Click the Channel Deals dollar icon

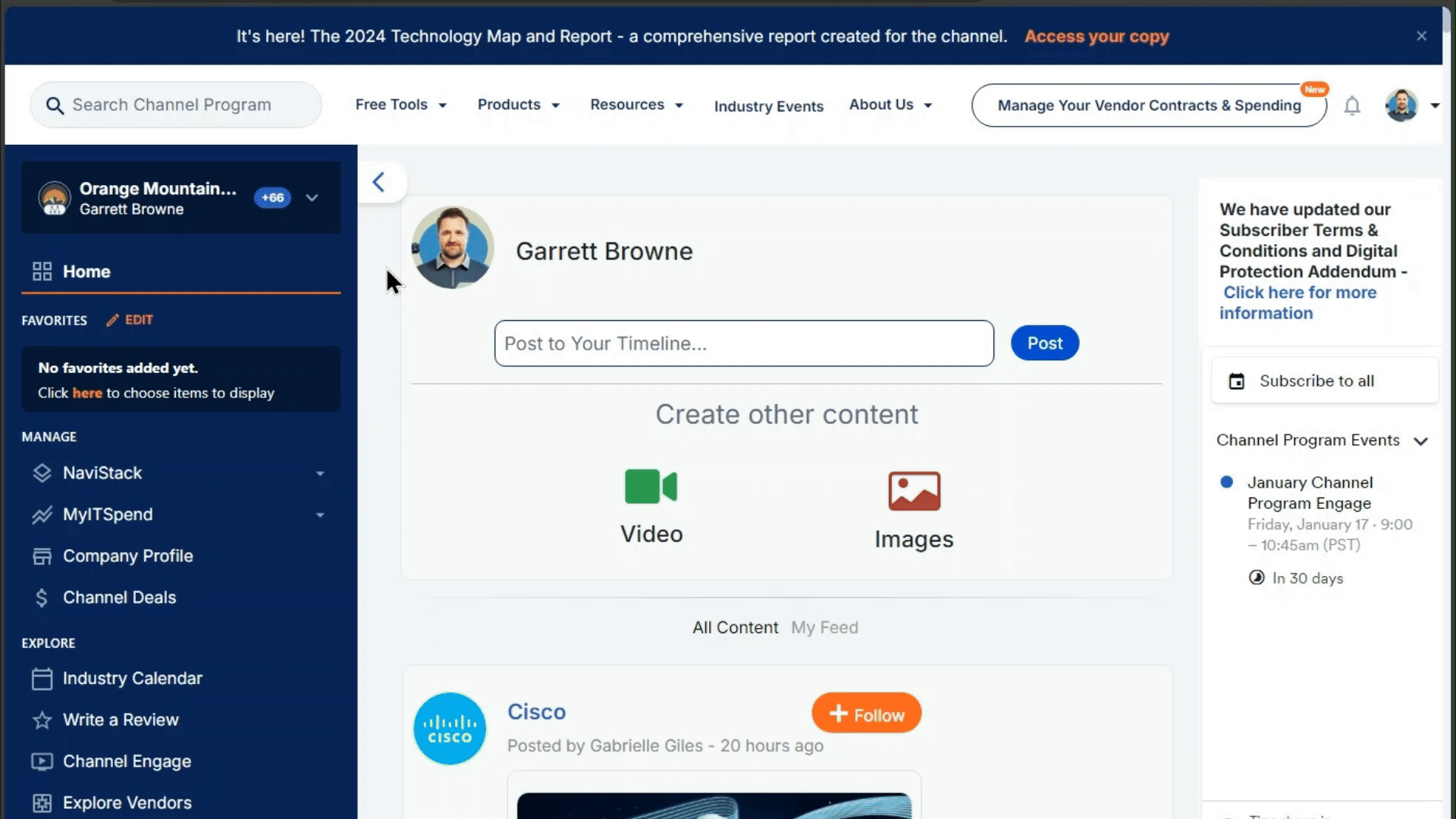click(x=41, y=597)
